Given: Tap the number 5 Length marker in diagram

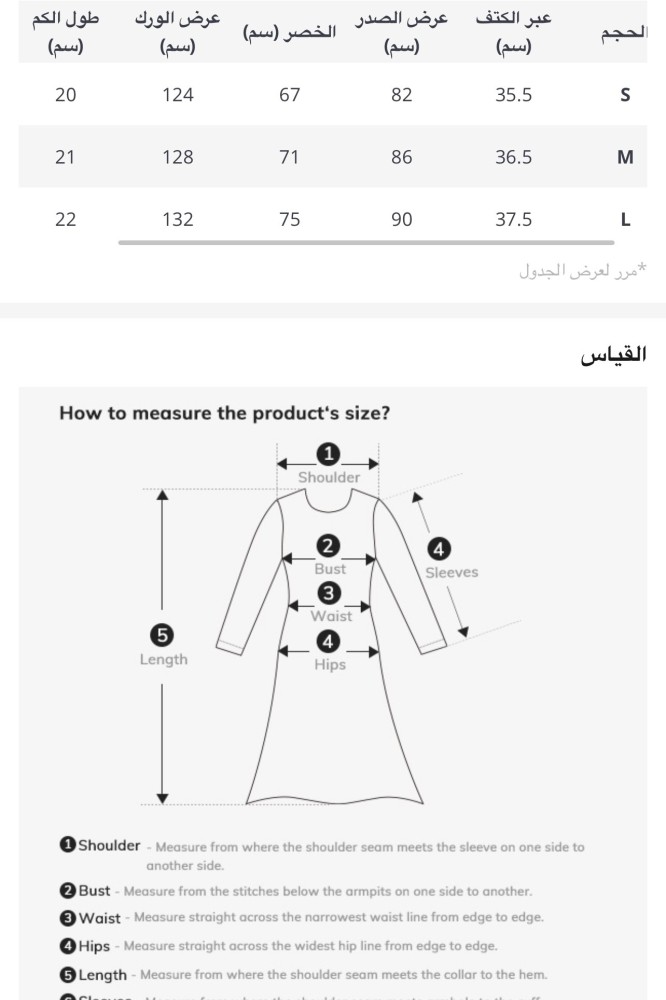Looking at the screenshot, I should 162,634.
